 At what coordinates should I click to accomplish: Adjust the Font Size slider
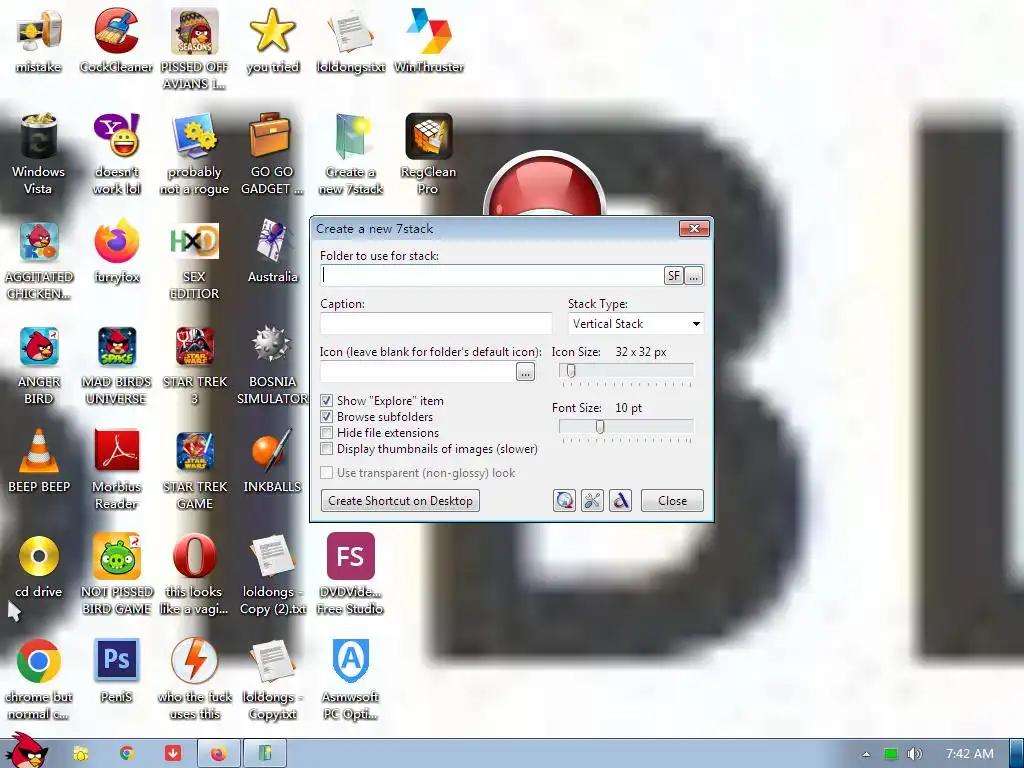(x=600, y=426)
